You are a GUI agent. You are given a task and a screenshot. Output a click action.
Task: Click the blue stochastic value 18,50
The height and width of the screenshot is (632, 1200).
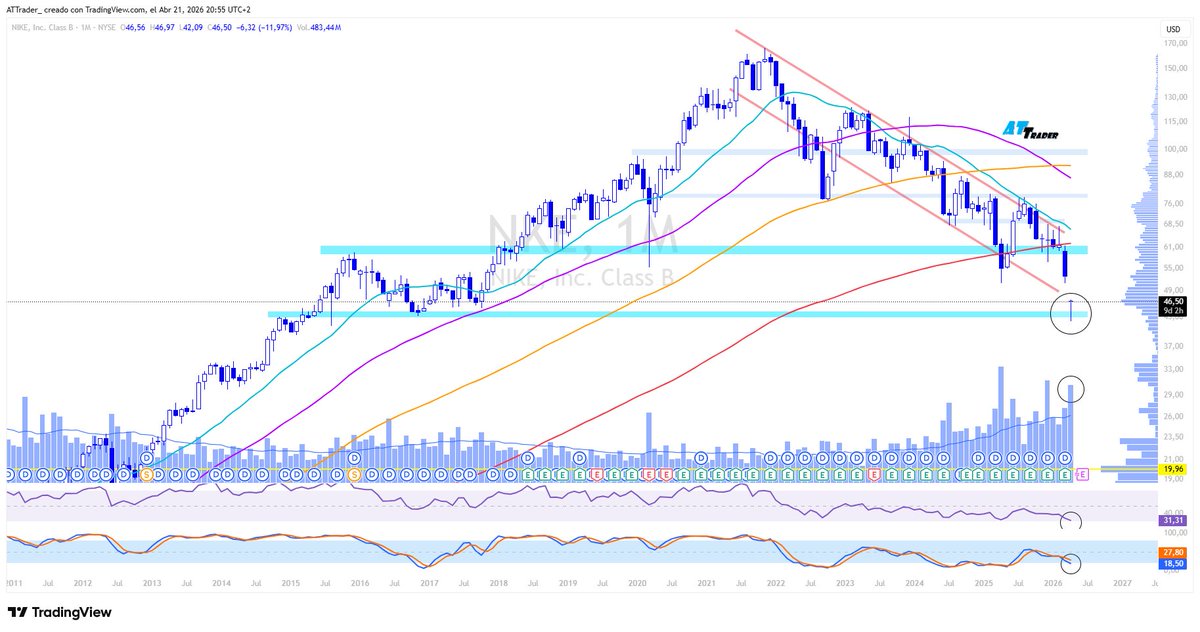1173,564
